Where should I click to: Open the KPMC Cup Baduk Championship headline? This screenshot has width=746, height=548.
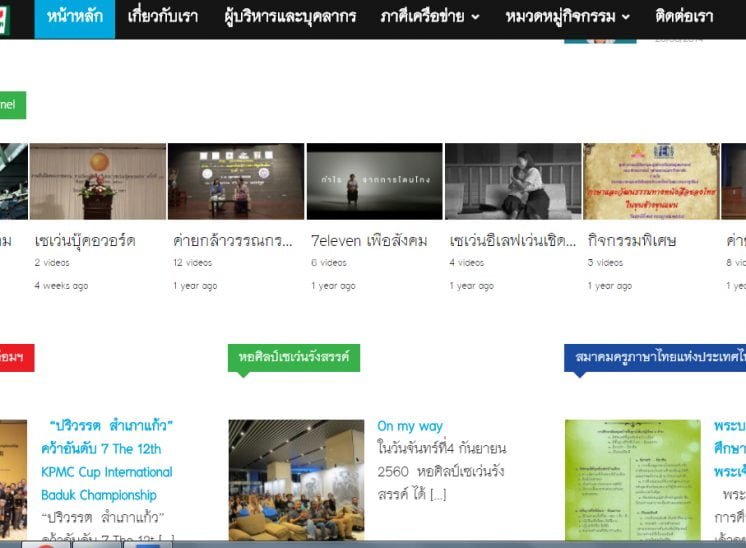click(x=107, y=460)
